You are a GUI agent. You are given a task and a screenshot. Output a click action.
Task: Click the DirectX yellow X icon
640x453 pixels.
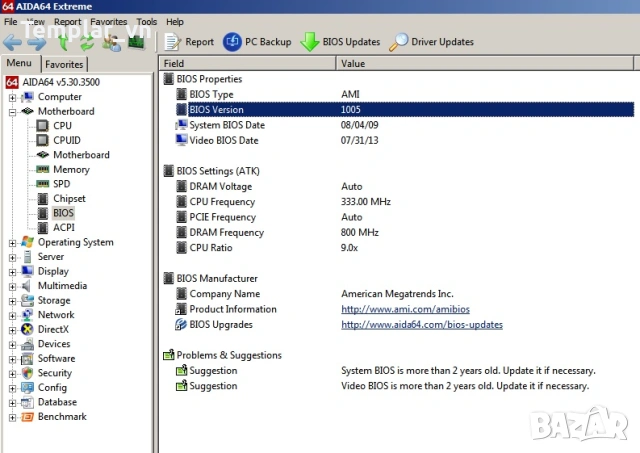point(28,329)
